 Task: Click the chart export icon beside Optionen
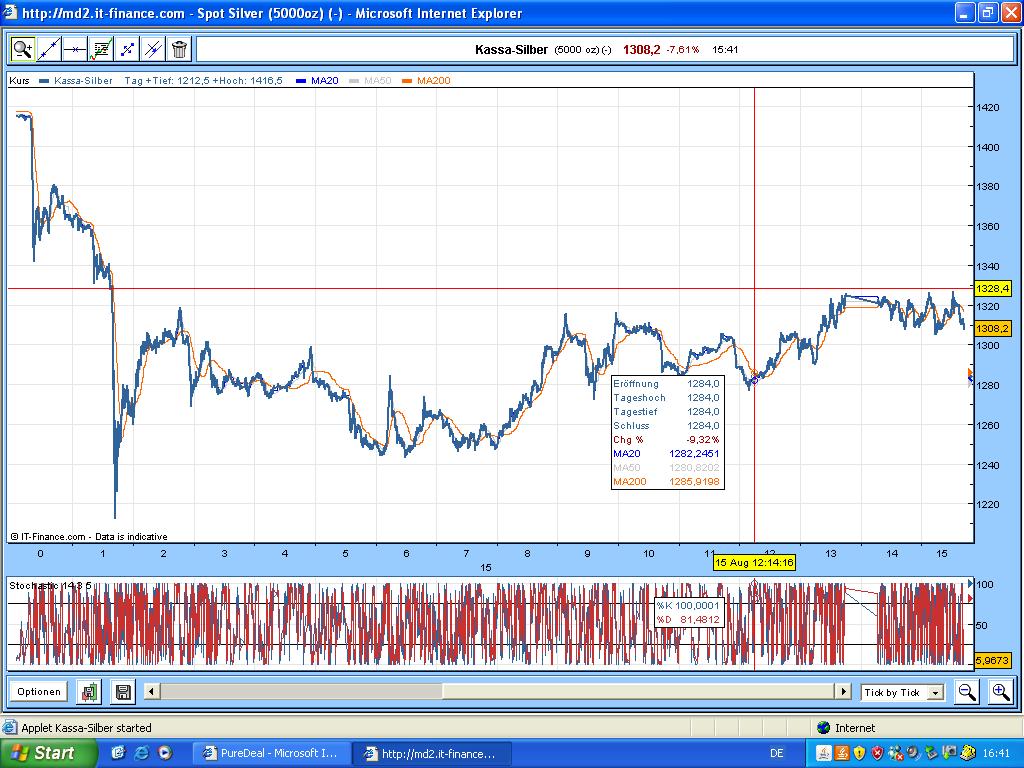(x=90, y=691)
